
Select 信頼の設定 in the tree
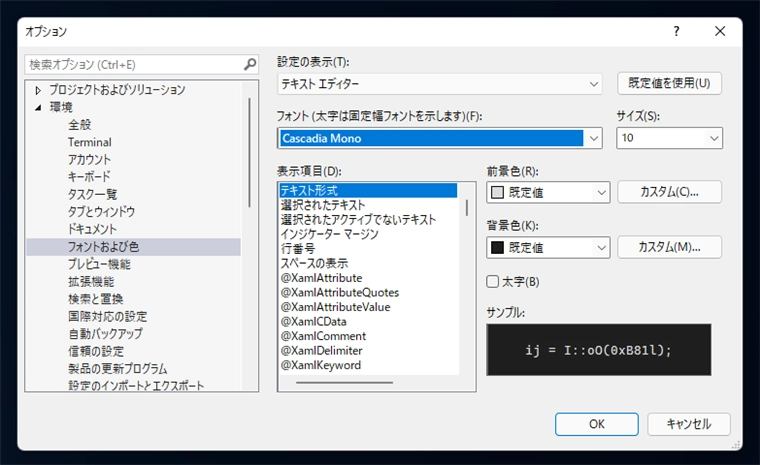96,352
